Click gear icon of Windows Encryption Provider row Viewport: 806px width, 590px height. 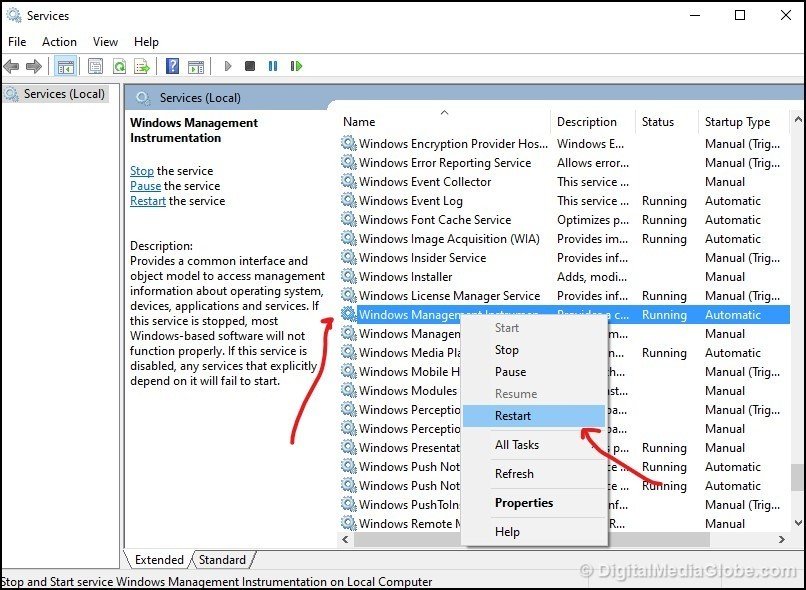coord(349,143)
